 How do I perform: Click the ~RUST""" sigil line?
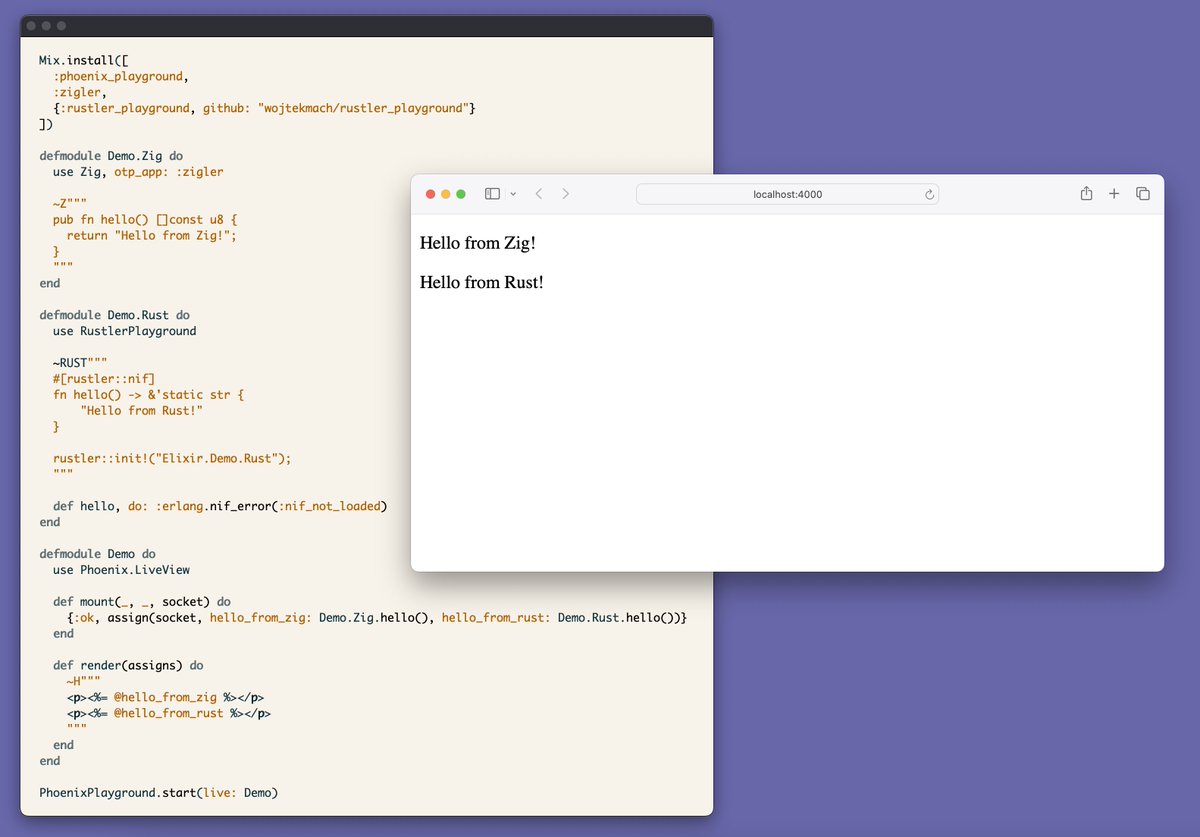point(80,363)
